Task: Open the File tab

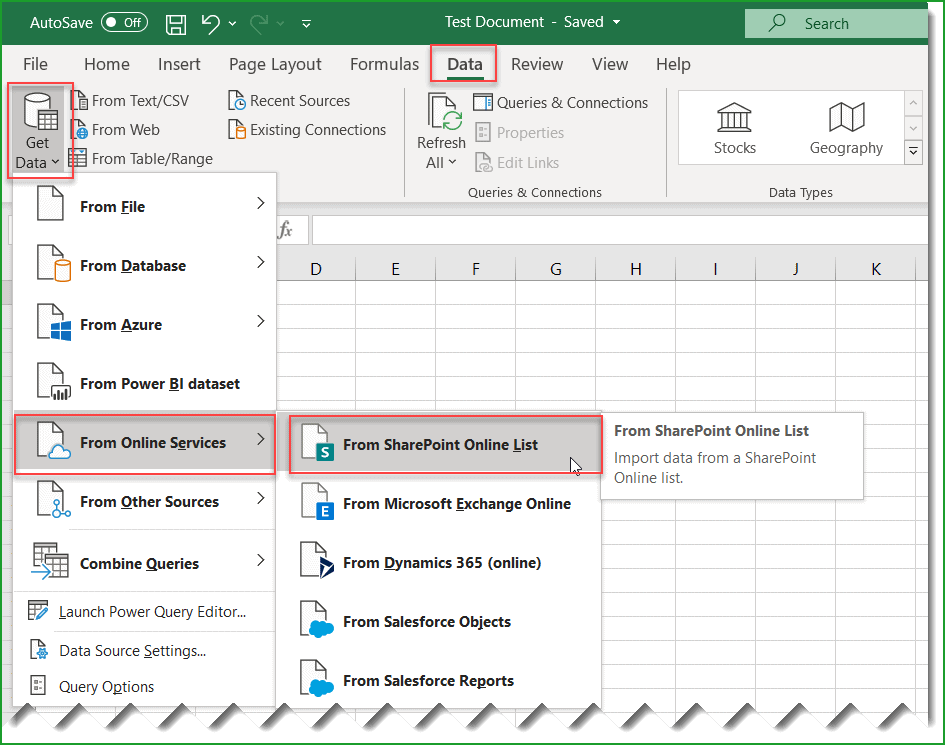Action: coord(35,64)
